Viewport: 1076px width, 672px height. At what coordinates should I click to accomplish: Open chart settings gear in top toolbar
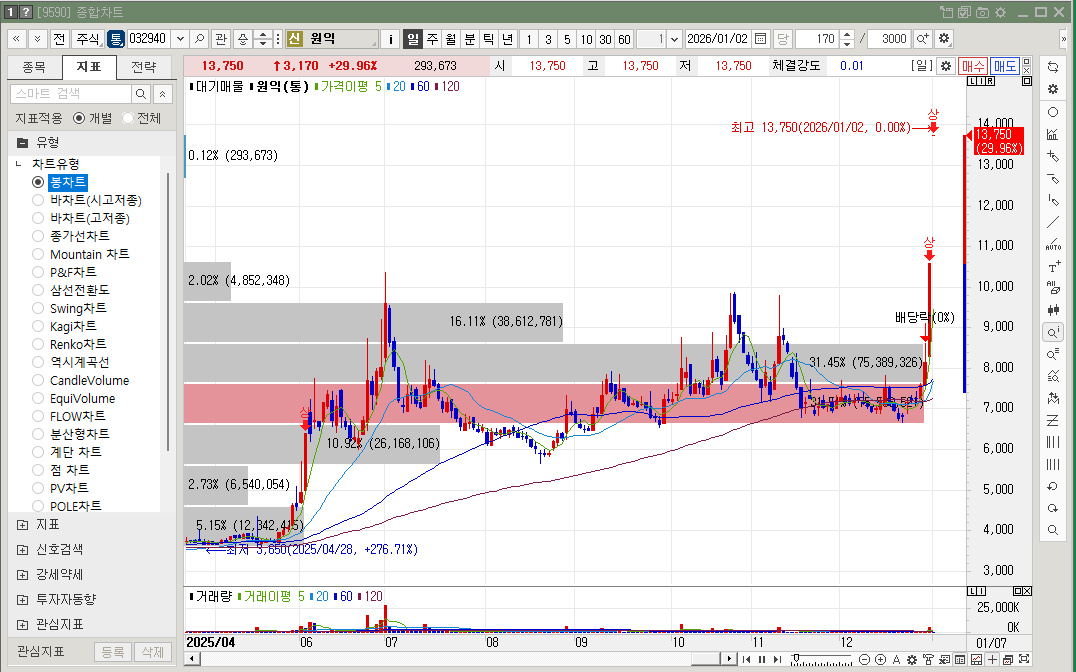coord(944,39)
